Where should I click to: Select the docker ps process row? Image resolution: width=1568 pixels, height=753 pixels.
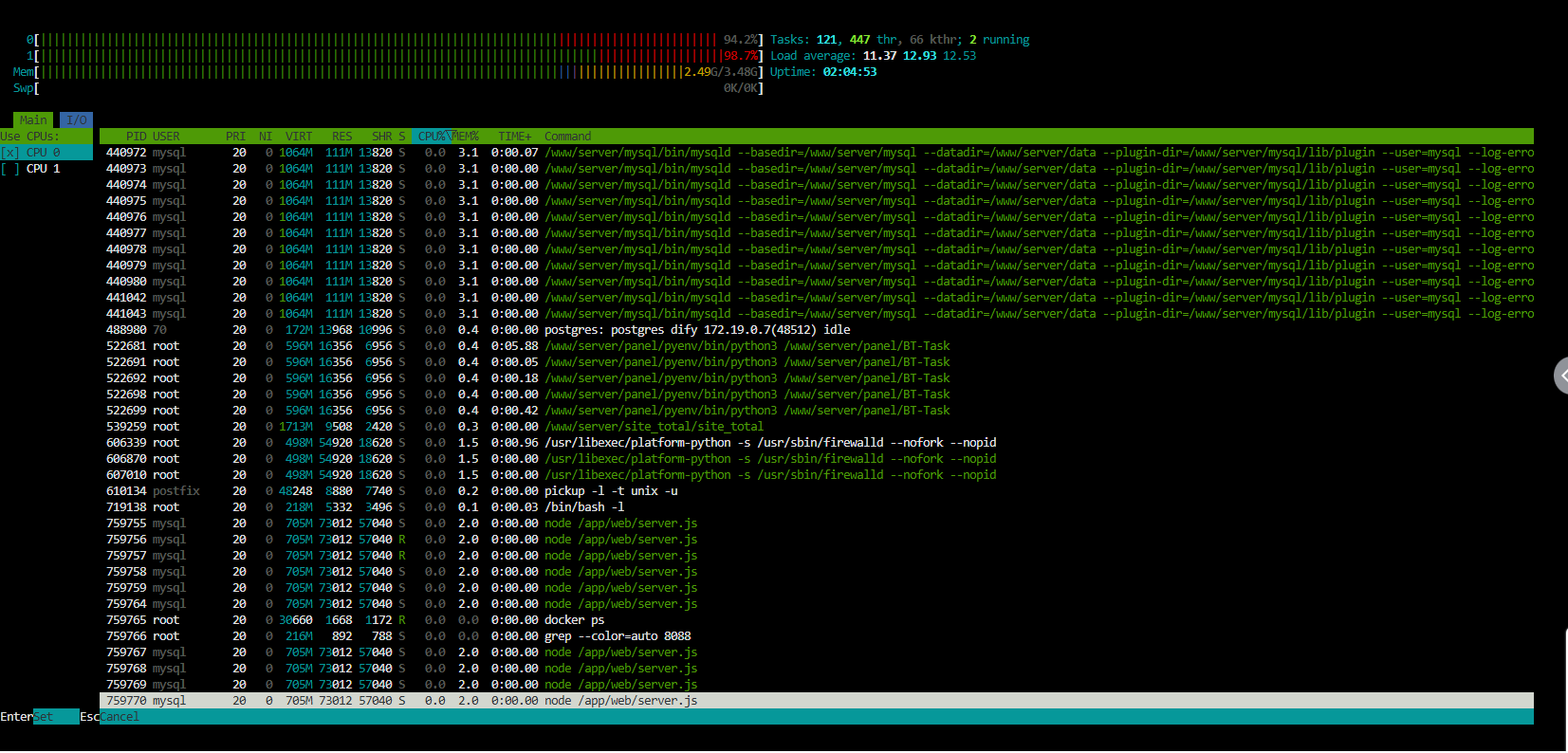(574, 620)
